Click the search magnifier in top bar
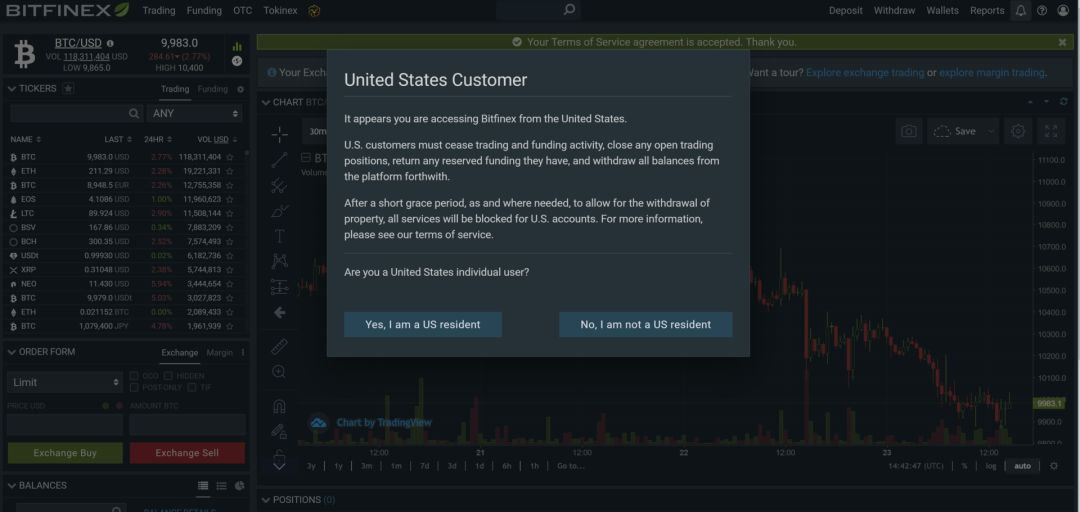This screenshot has height=512, width=1080. tap(569, 10)
